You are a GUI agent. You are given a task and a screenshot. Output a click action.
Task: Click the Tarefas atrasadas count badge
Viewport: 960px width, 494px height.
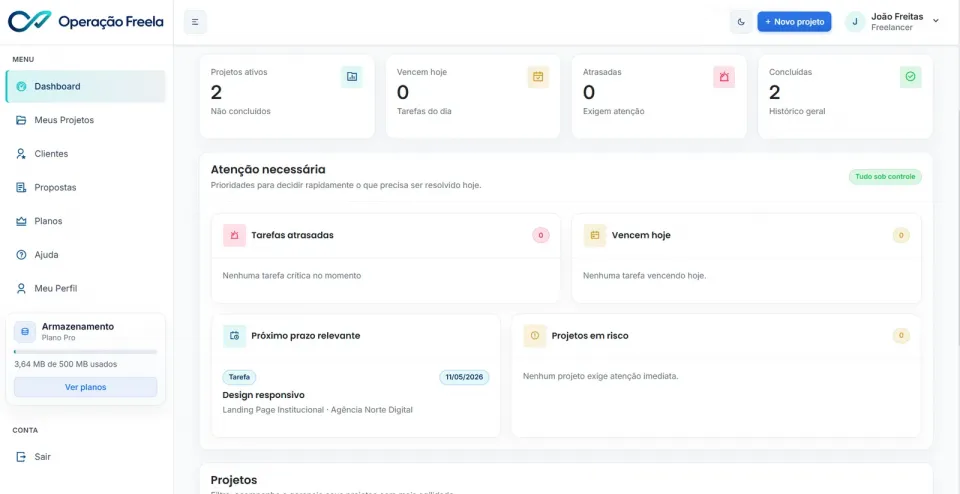[541, 235]
